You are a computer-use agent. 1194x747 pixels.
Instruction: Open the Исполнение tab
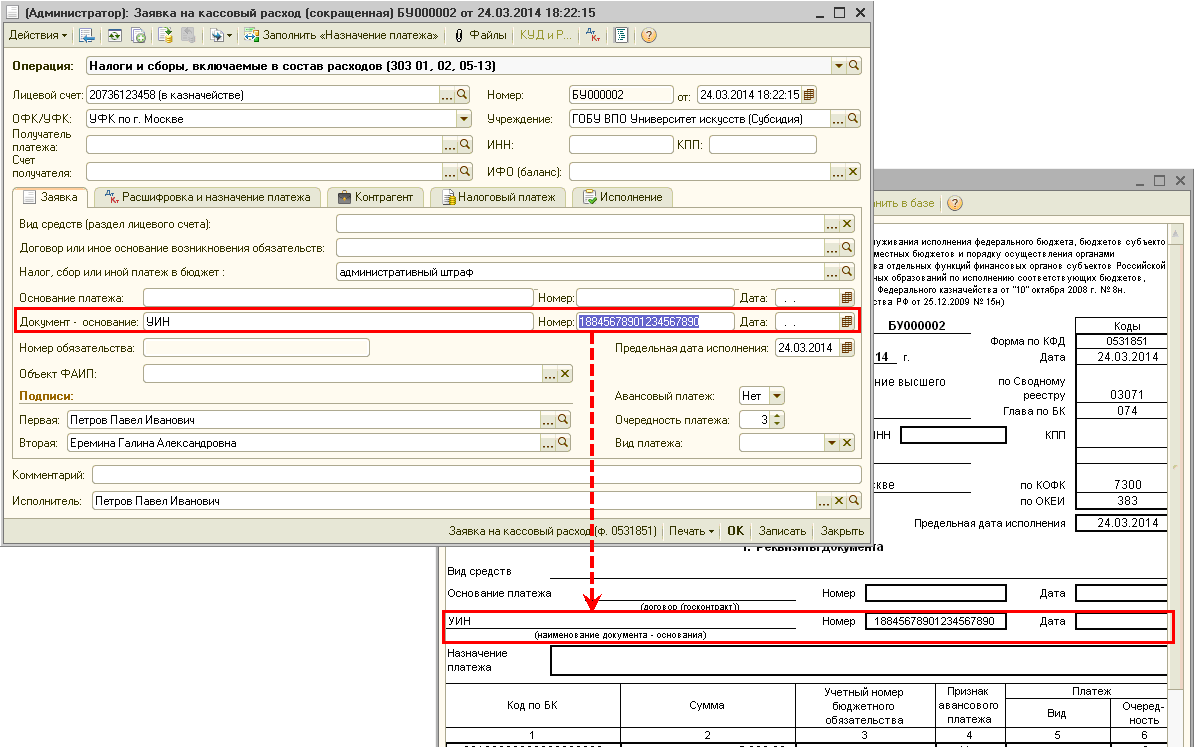(x=622, y=197)
